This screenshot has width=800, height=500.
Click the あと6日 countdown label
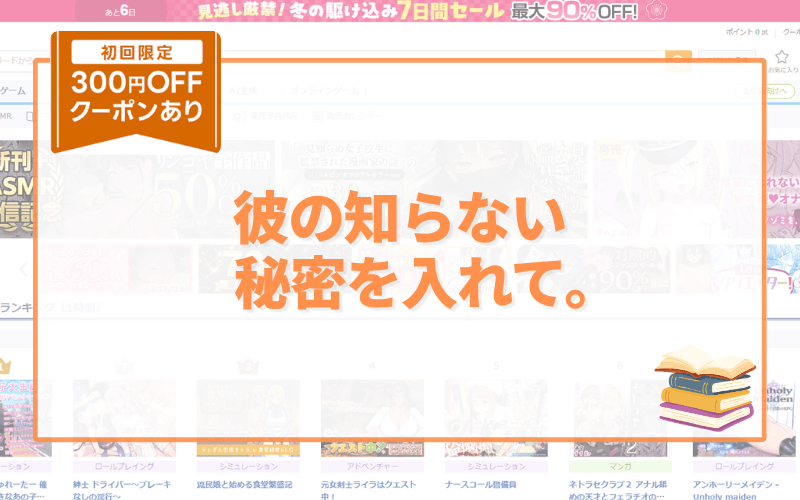[x=120, y=11]
